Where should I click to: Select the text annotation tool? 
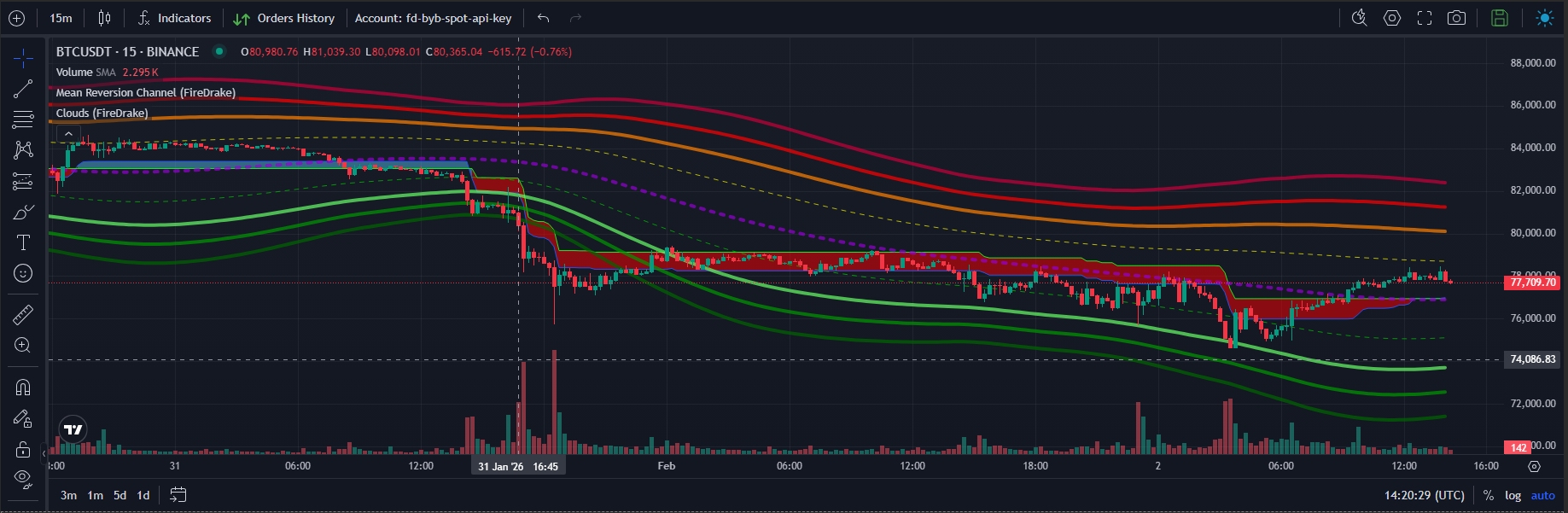click(23, 242)
